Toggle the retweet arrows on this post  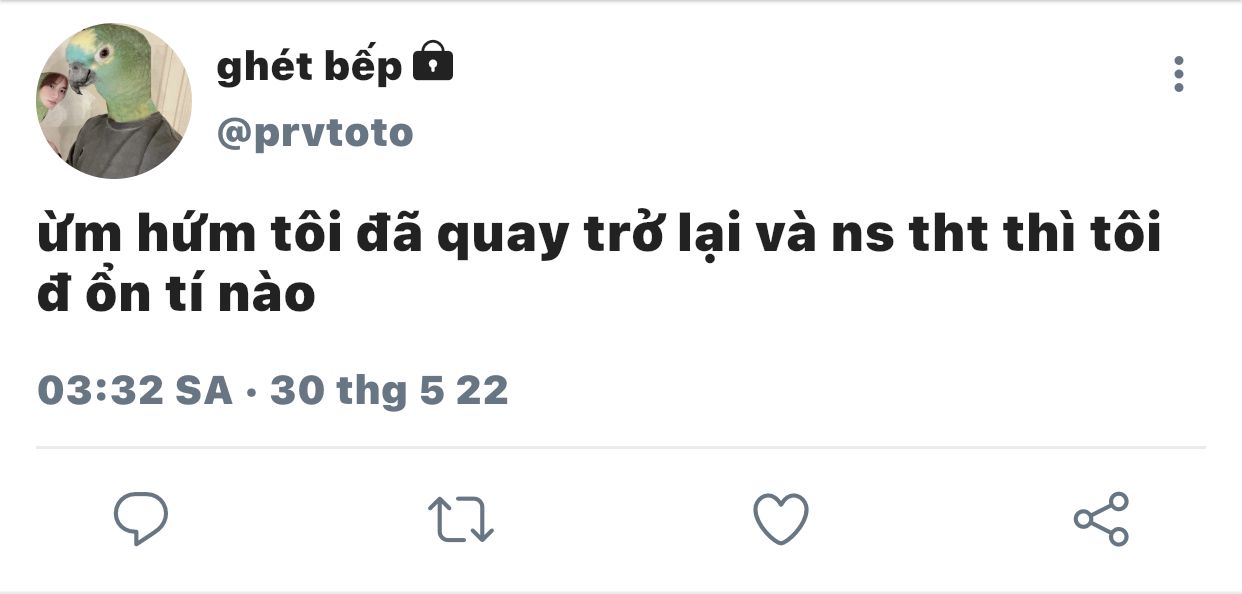point(461,520)
